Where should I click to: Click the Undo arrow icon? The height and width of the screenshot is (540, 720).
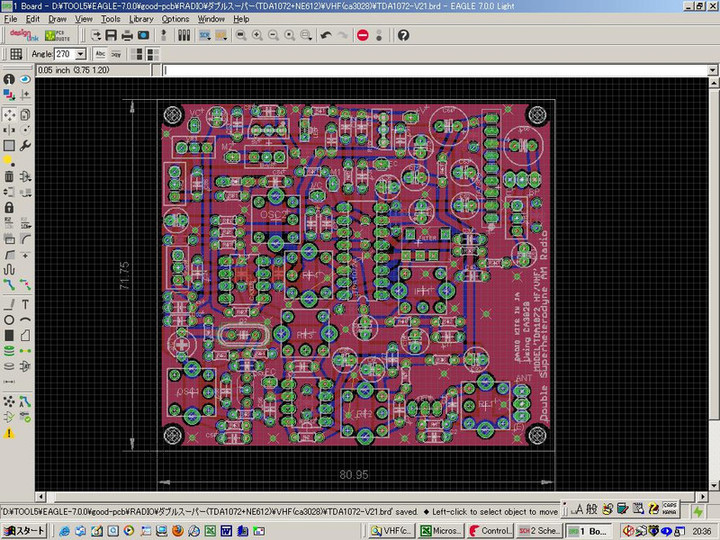pos(325,35)
